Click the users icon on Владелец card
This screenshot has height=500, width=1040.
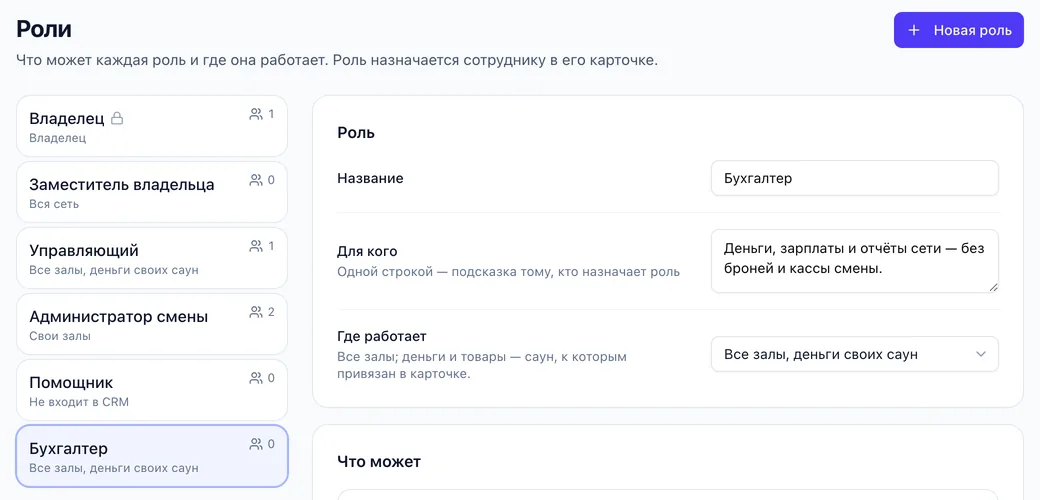click(256, 114)
